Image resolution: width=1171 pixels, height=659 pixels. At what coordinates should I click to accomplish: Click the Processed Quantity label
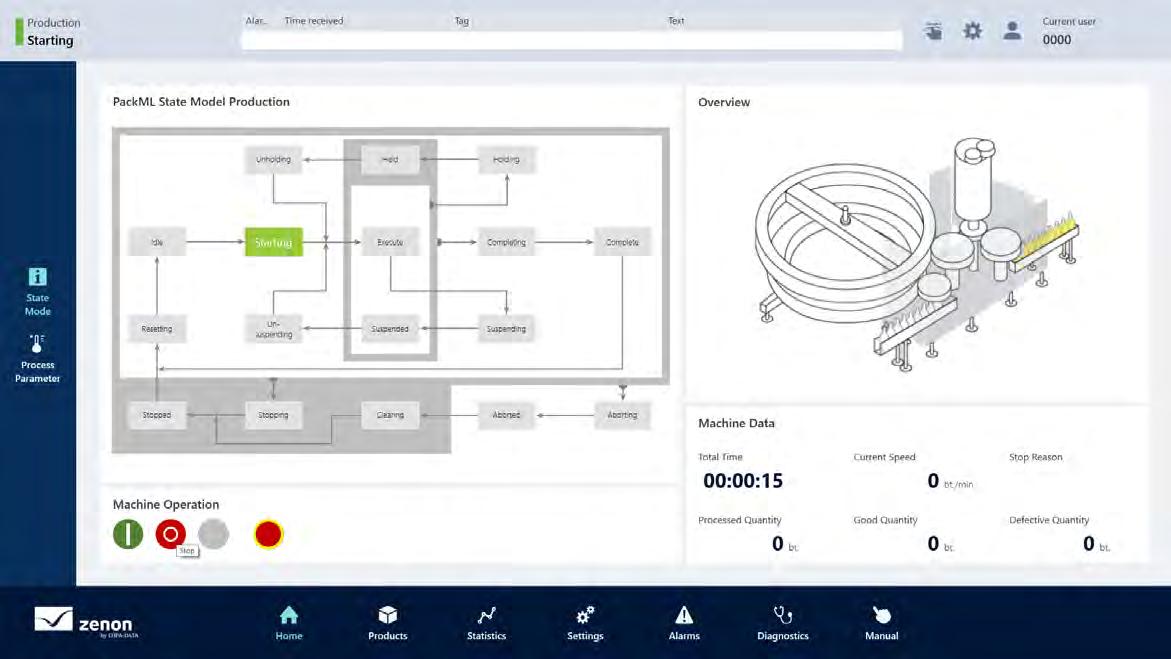coord(739,519)
